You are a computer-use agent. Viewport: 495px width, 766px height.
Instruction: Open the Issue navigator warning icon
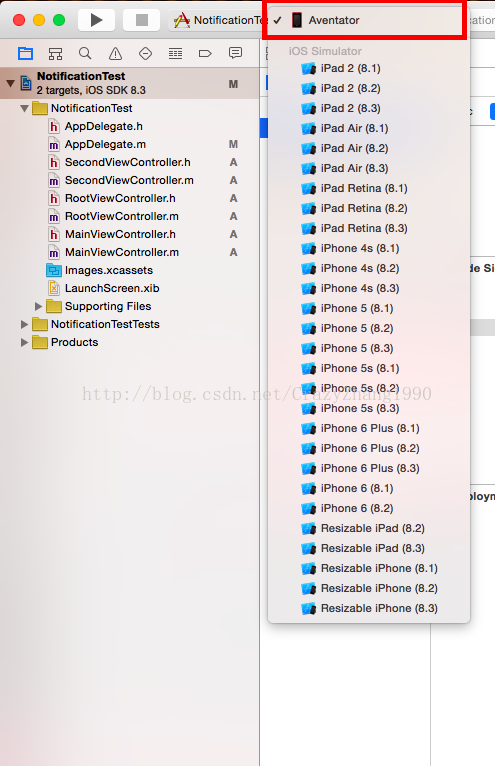coord(115,53)
